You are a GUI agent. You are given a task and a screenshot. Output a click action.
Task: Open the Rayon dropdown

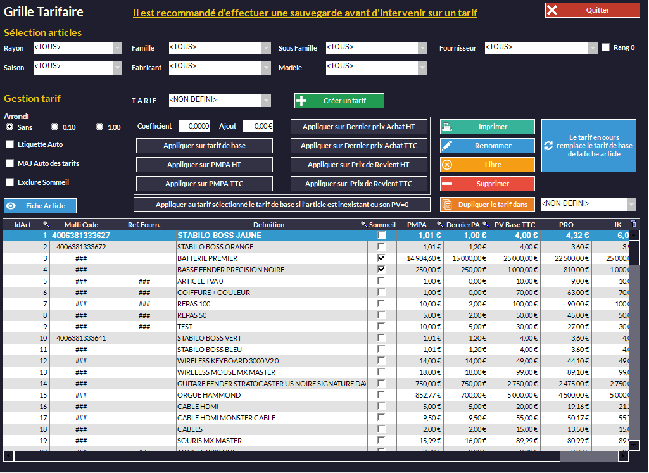point(117,47)
